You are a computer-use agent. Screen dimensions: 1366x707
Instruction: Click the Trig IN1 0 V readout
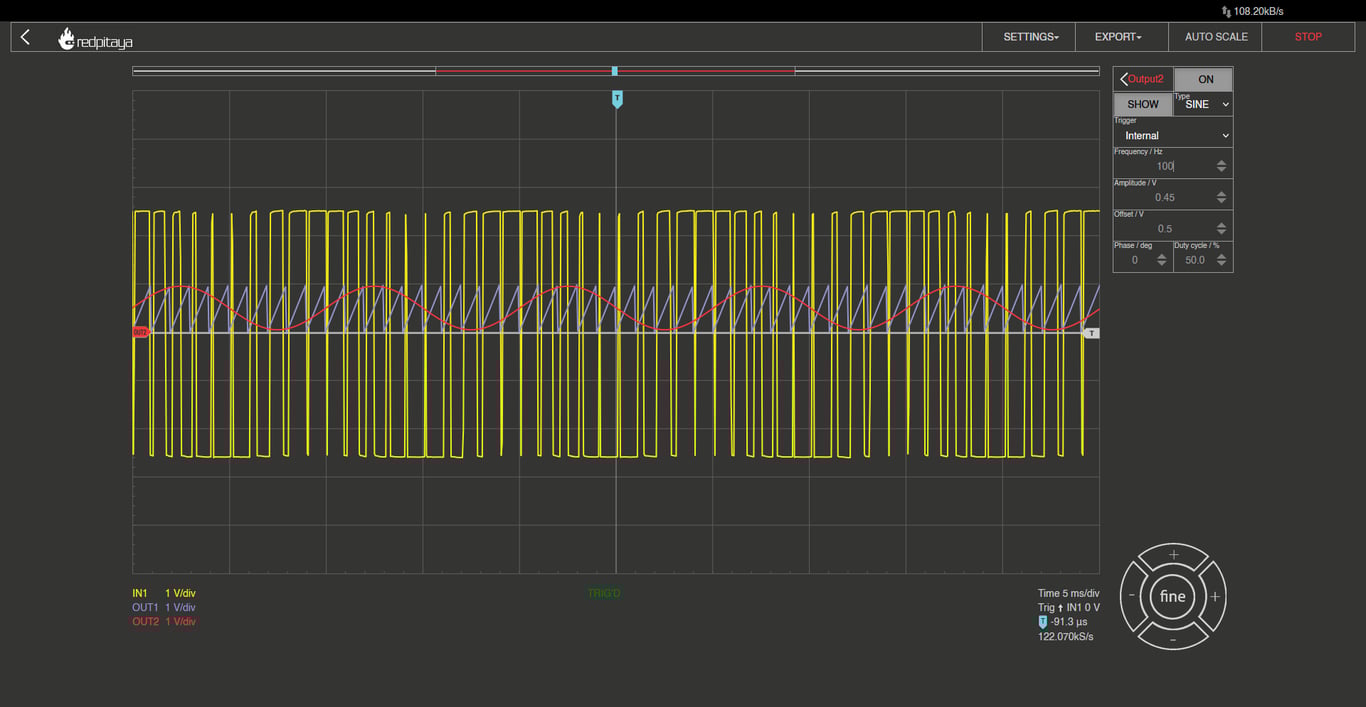1068,607
